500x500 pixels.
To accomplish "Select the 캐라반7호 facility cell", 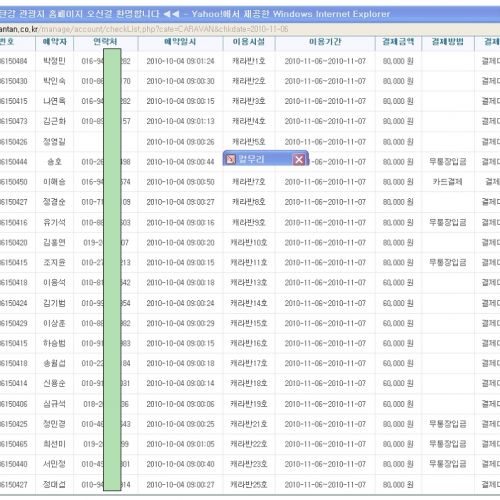I will tap(249, 182).
